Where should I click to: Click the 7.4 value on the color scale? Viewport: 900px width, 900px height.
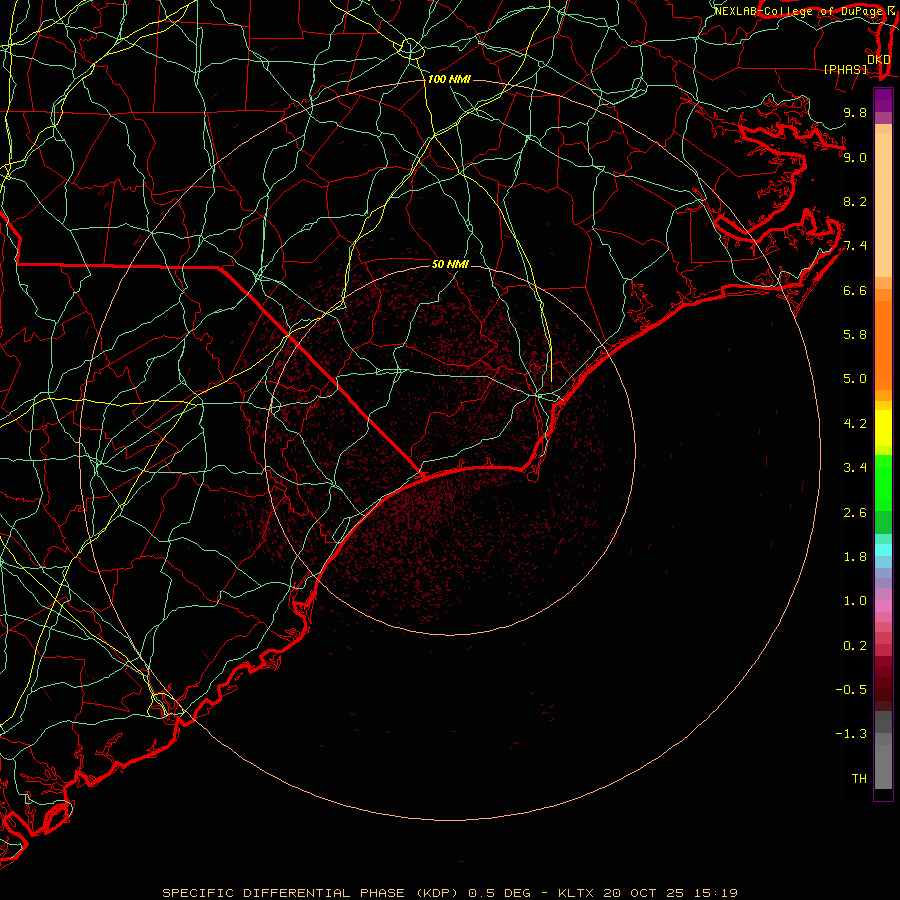coord(855,246)
